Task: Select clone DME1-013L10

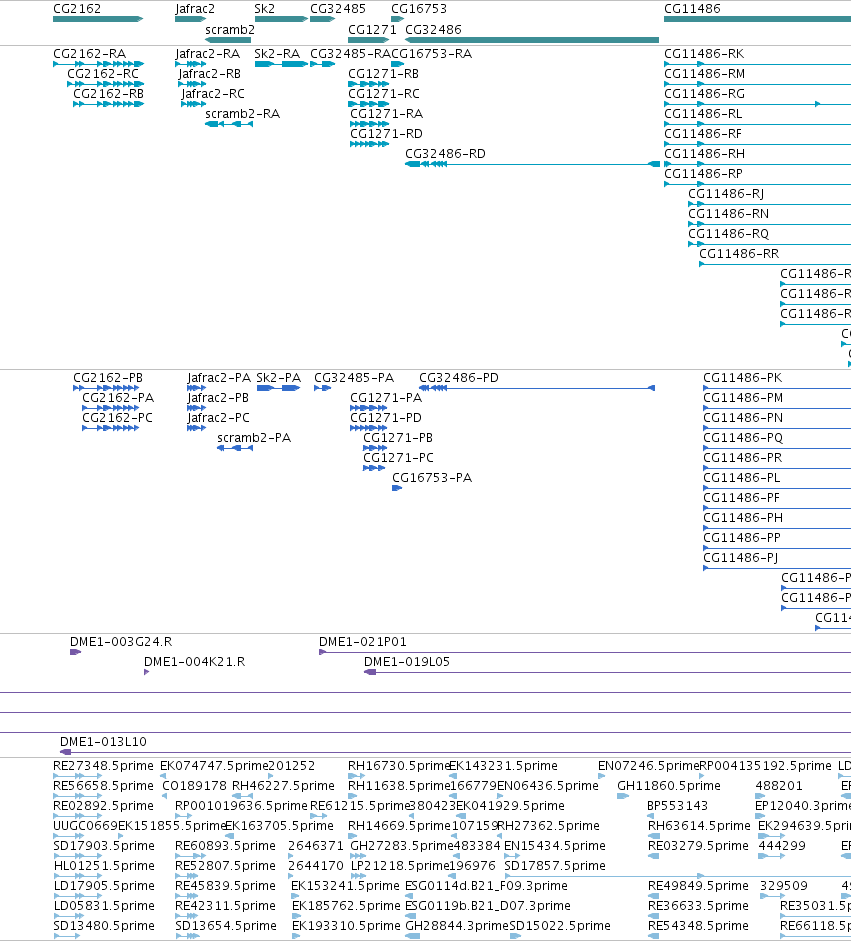Action: [x=456, y=752]
